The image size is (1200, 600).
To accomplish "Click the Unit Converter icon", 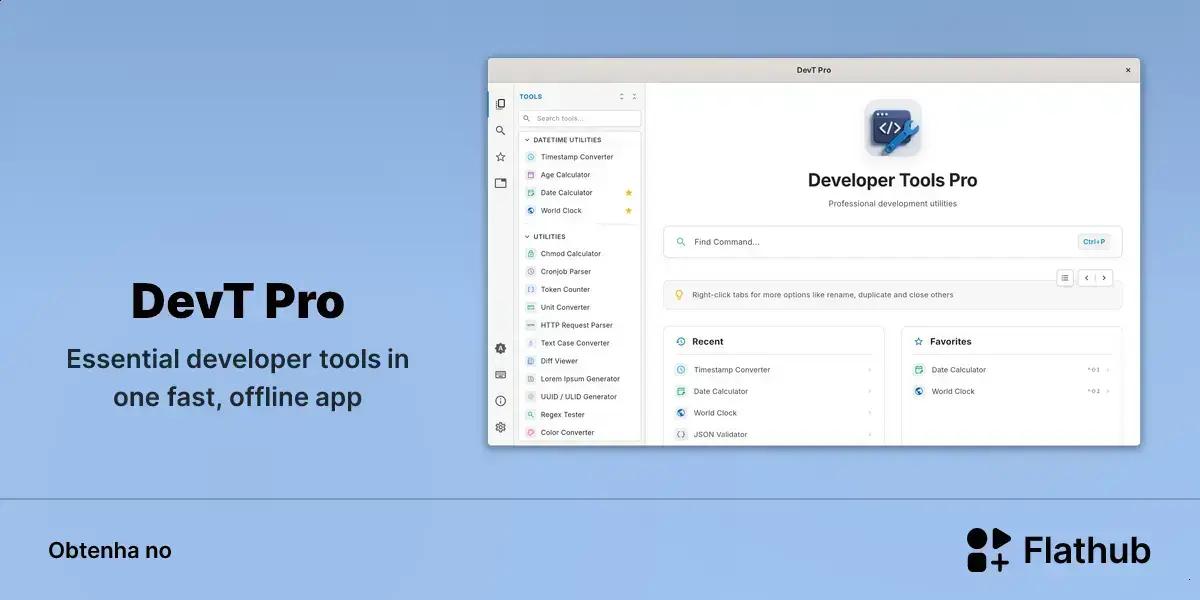I will coord(531,308).
